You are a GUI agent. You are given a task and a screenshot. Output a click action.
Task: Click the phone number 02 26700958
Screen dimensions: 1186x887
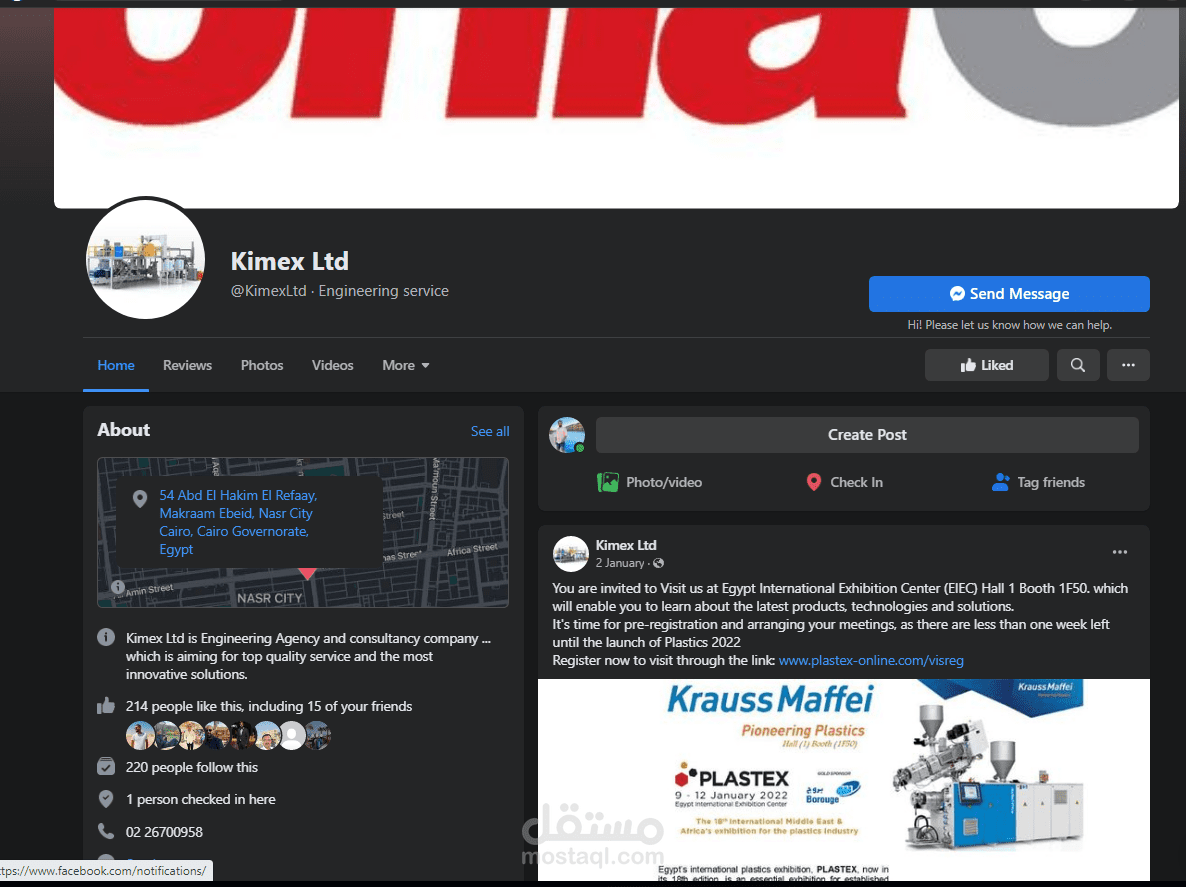coord(164,832)
